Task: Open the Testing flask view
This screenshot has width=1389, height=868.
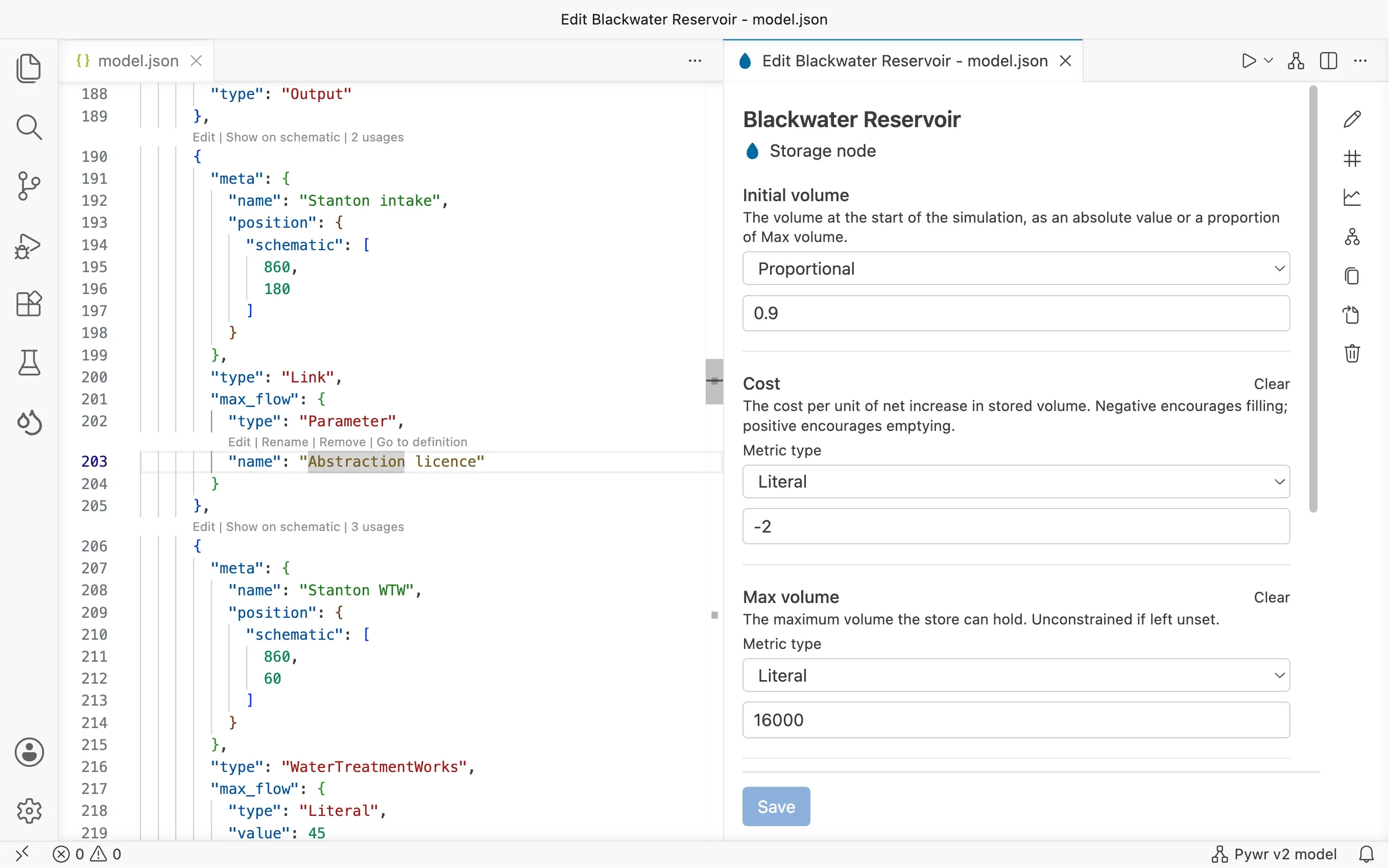Action: (29, 363)
